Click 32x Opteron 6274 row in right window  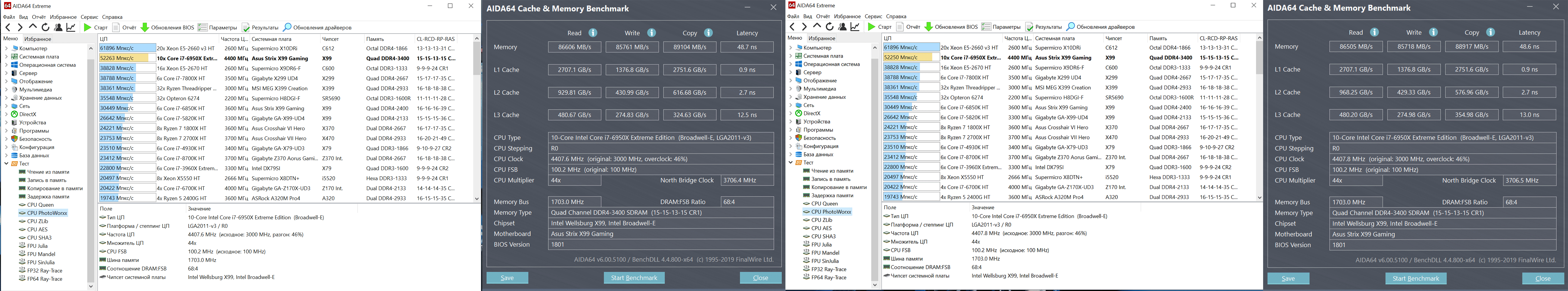coord(1069,97)
